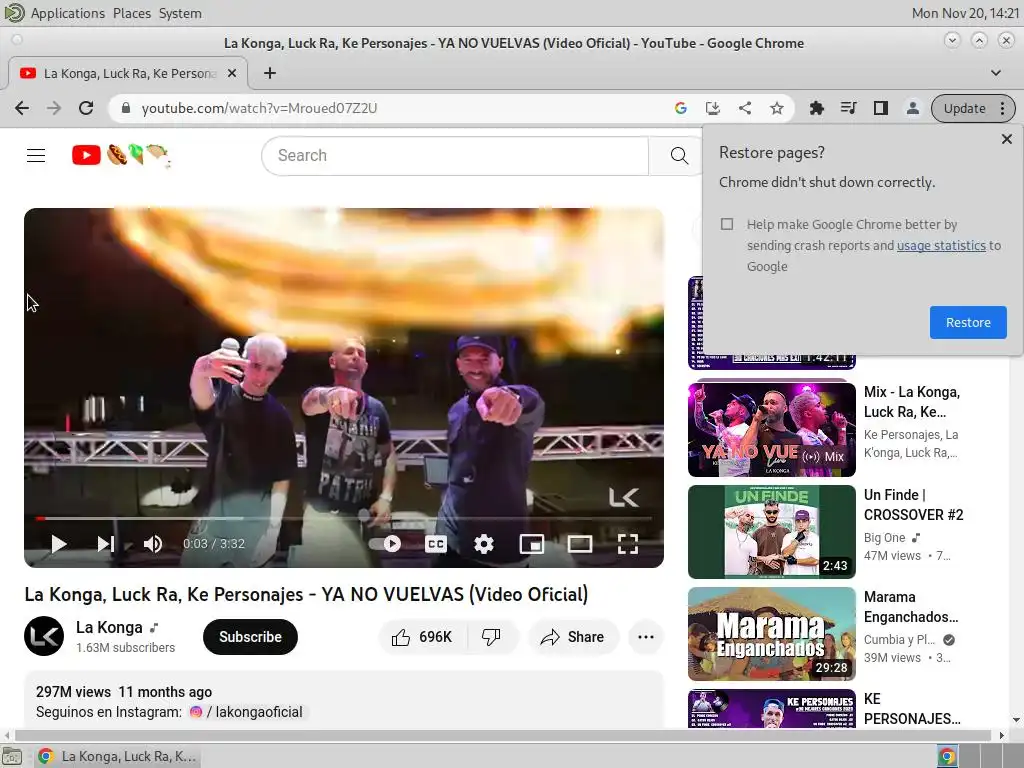Open KE PERSONAJES video thumbnail
Viewport: 1024px width, 768px height.
click(771, 709)
